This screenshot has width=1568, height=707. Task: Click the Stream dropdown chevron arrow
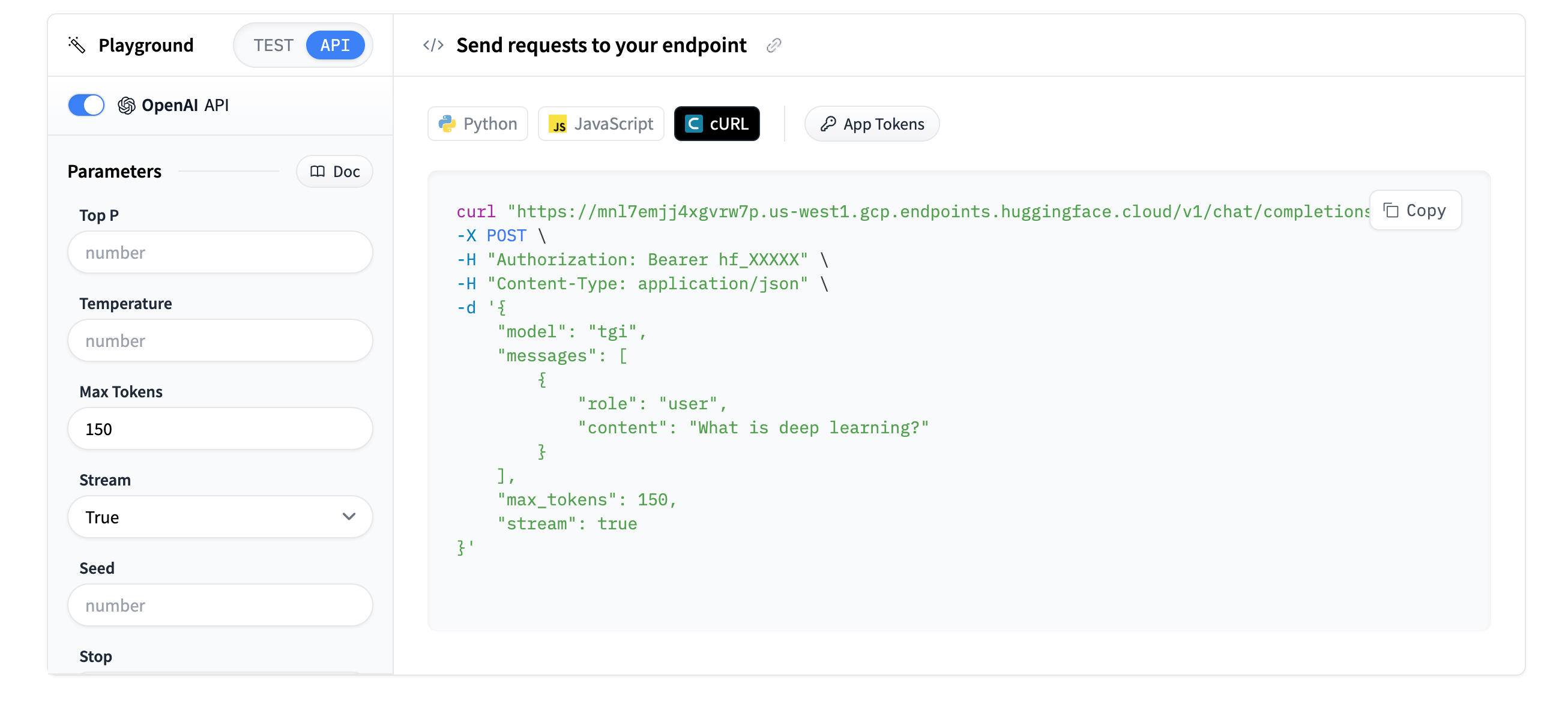(349, 517)
